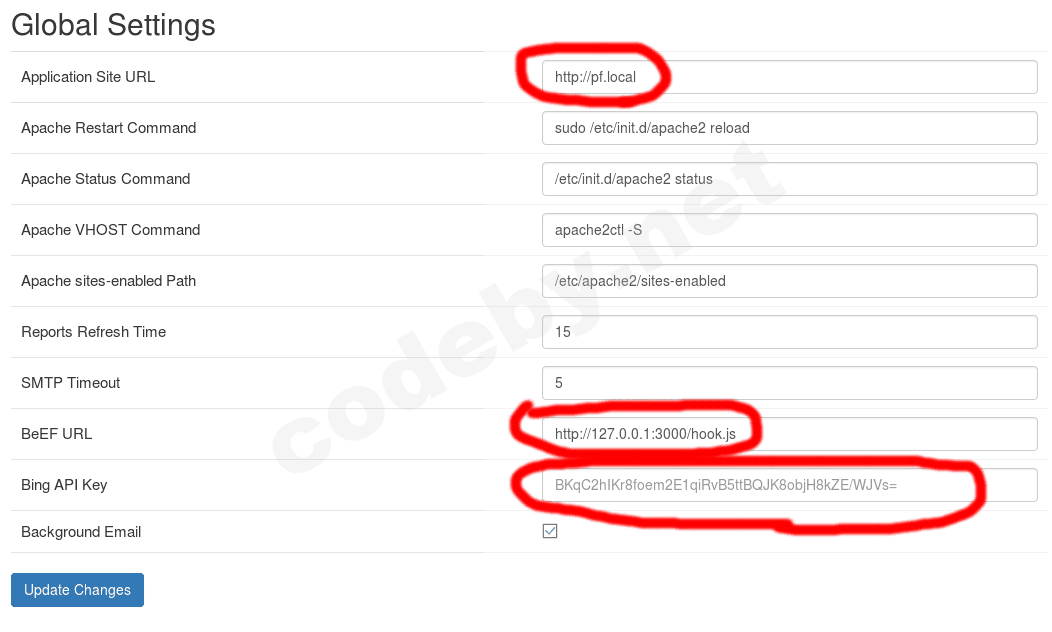Image resolution: width=1052 pixels, height=632 pixels.
Task: Click the Global Settings heading
Action: click(x=113, y=24)
